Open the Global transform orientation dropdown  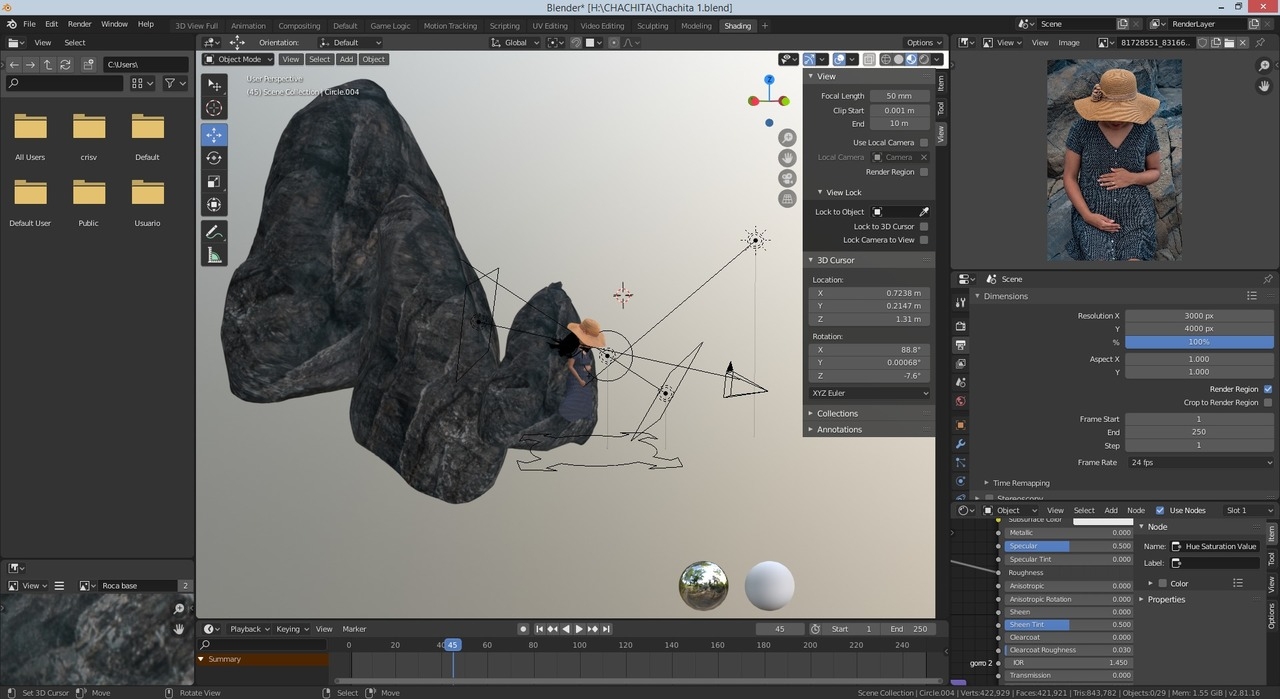(516, 43)
